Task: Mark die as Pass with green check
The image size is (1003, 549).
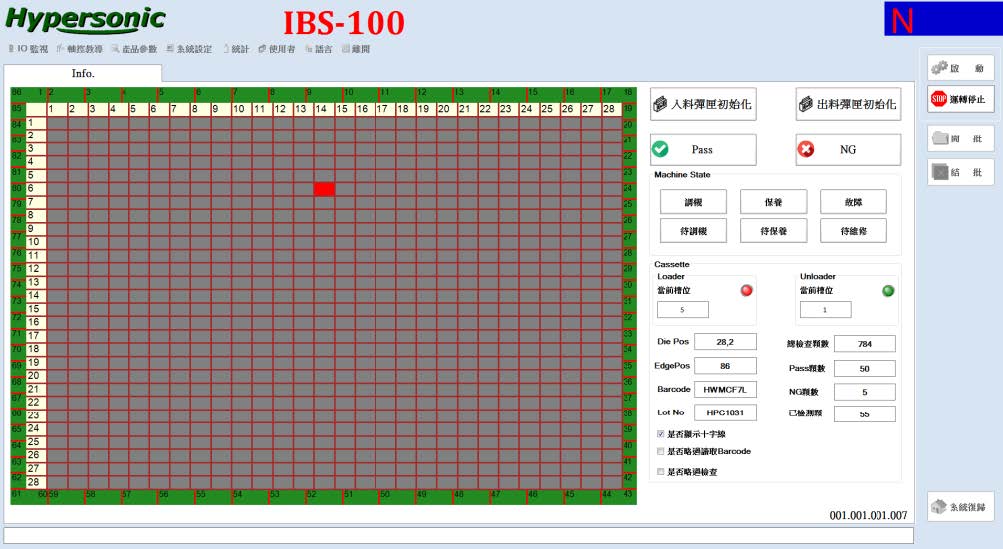Action: pos(703,149)
